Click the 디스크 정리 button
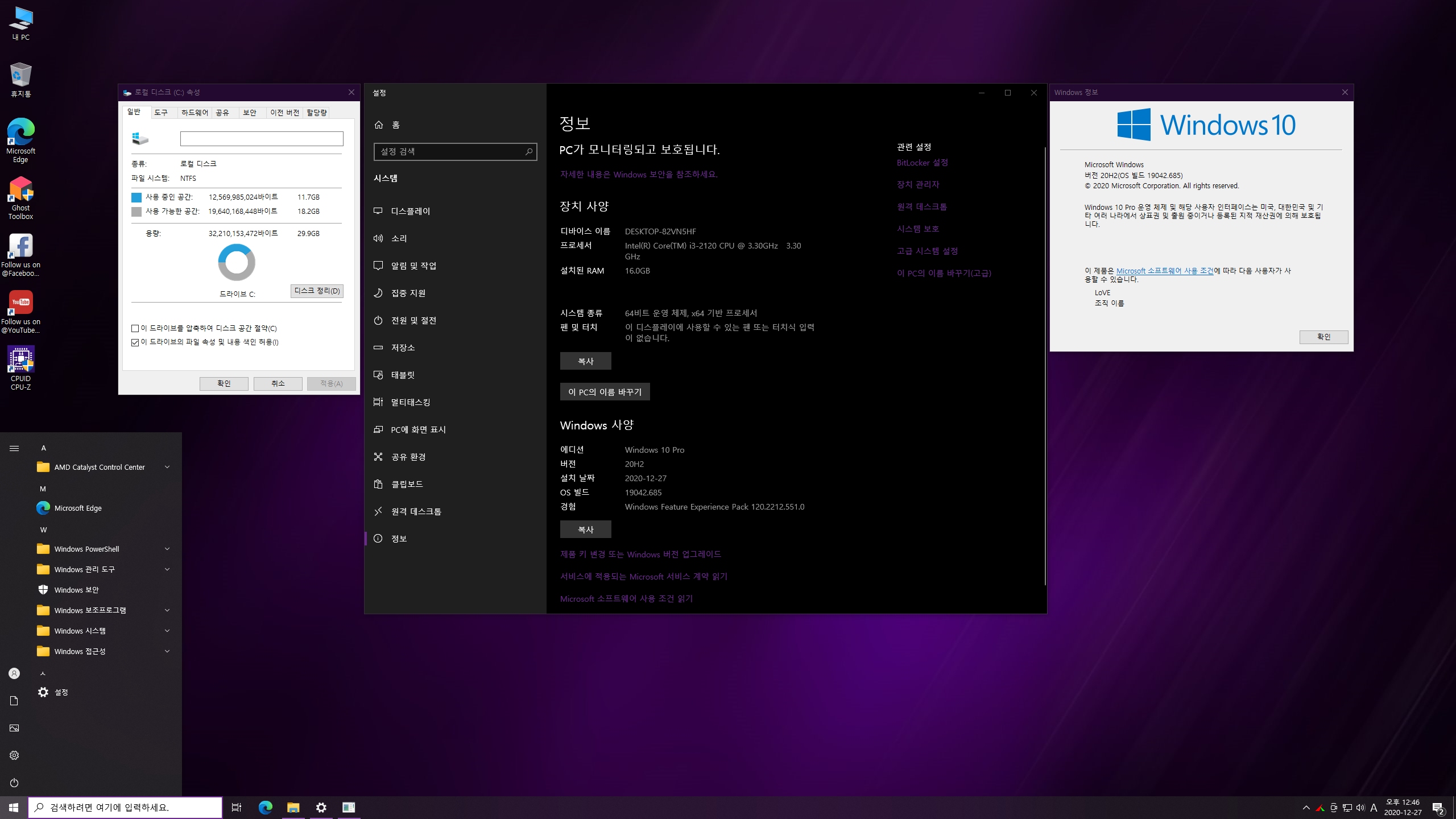1456x819 pixels. [317, 291]
